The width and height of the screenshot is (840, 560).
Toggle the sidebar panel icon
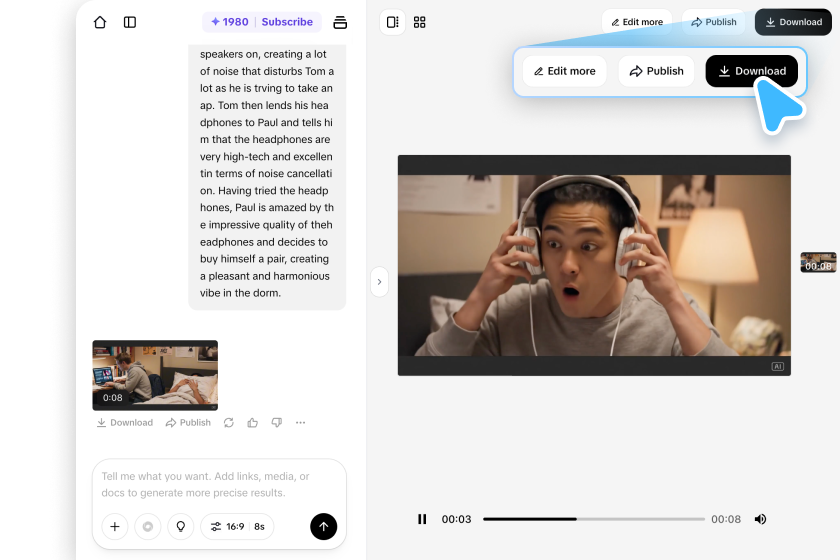(130, 22)
